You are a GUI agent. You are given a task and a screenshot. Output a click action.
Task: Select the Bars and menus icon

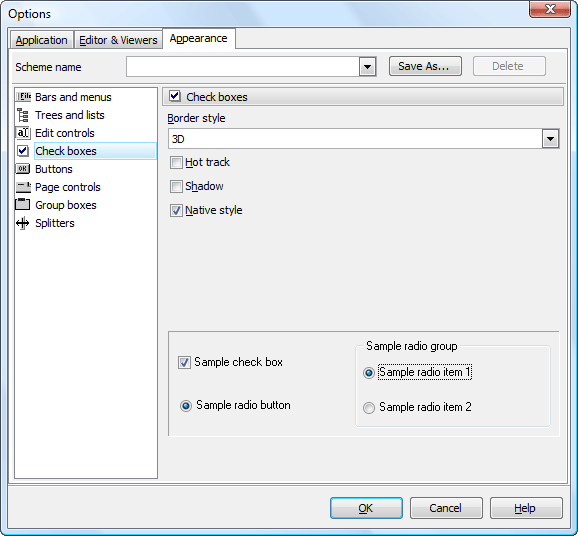tap(23, 97)
